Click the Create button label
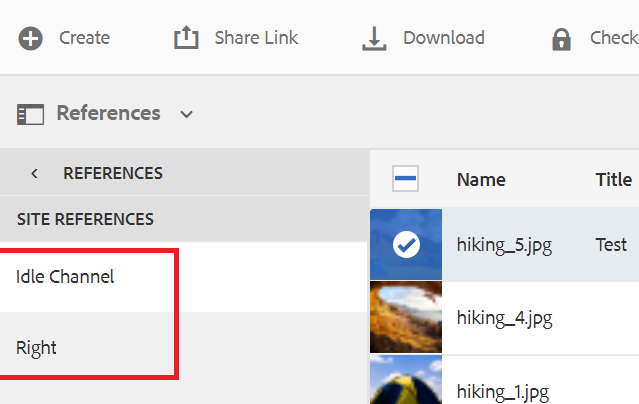This screenshot has height=404, width=639. click(84, 38)
